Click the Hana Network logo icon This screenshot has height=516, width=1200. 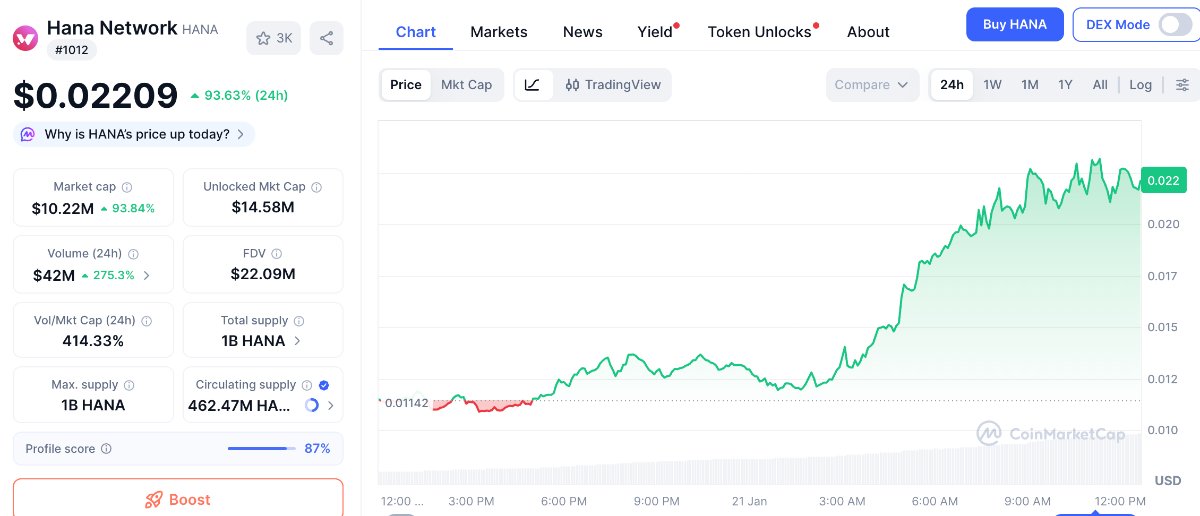coord(25,38)
